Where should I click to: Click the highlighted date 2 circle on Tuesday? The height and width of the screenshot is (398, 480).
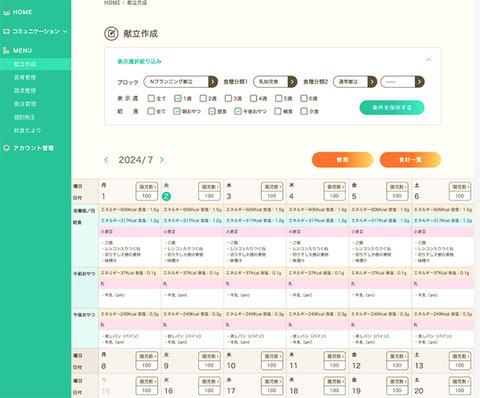(x=166, y=196)
